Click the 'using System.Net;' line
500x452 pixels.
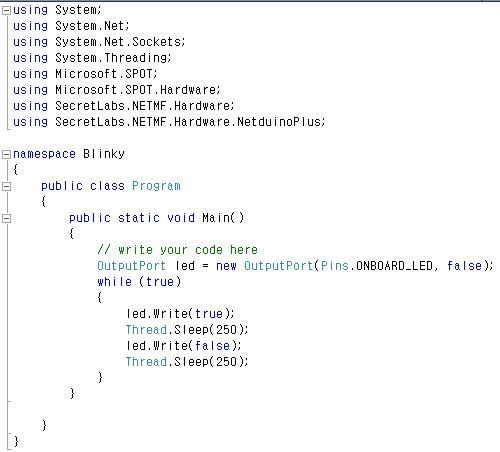point(71,26)
